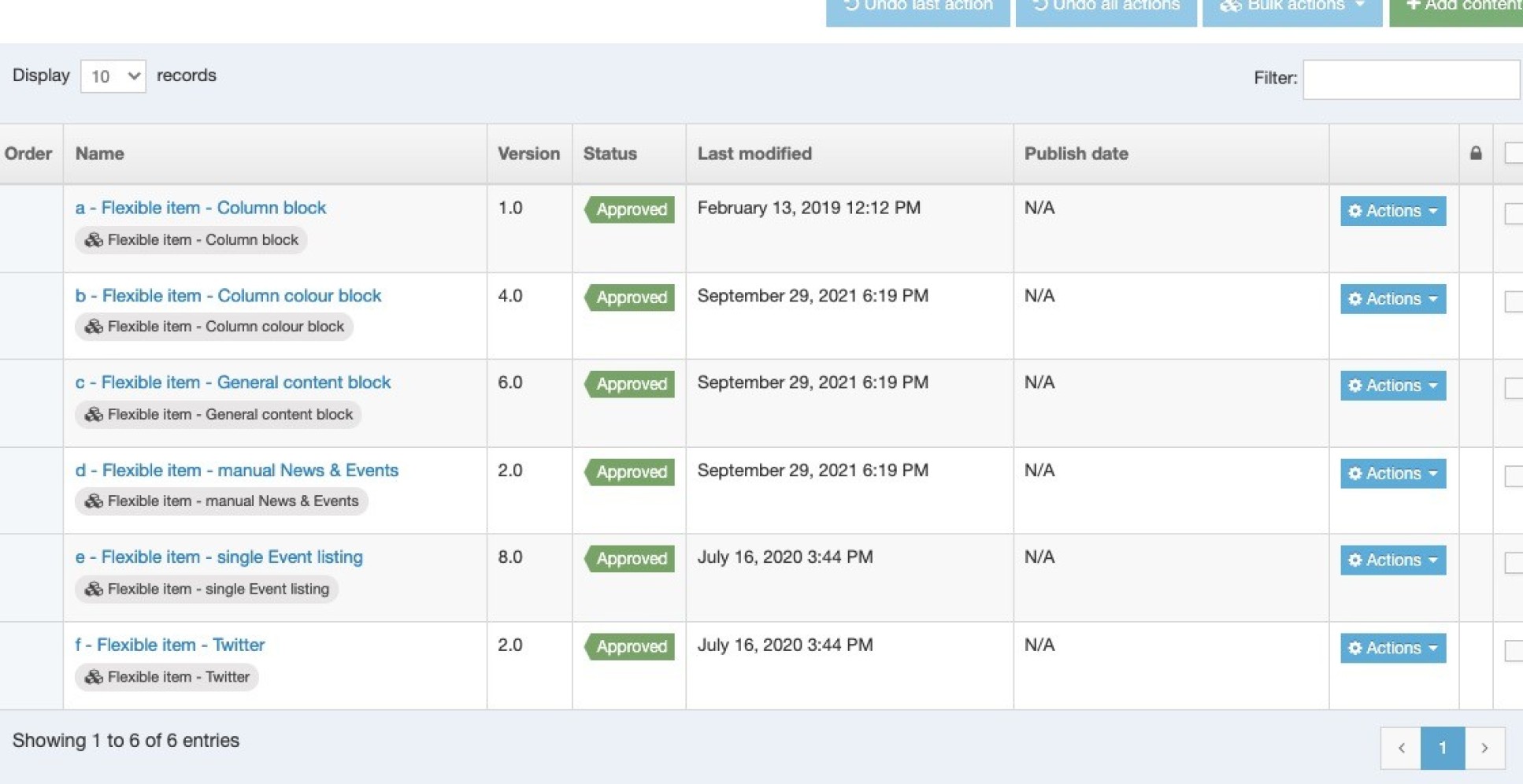
Task: Expand the Bulk actions dropdown
Action: tap(1291, 6)
